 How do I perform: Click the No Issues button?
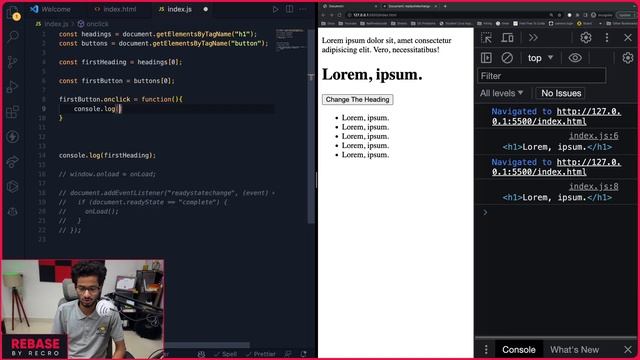pos(560,93)
